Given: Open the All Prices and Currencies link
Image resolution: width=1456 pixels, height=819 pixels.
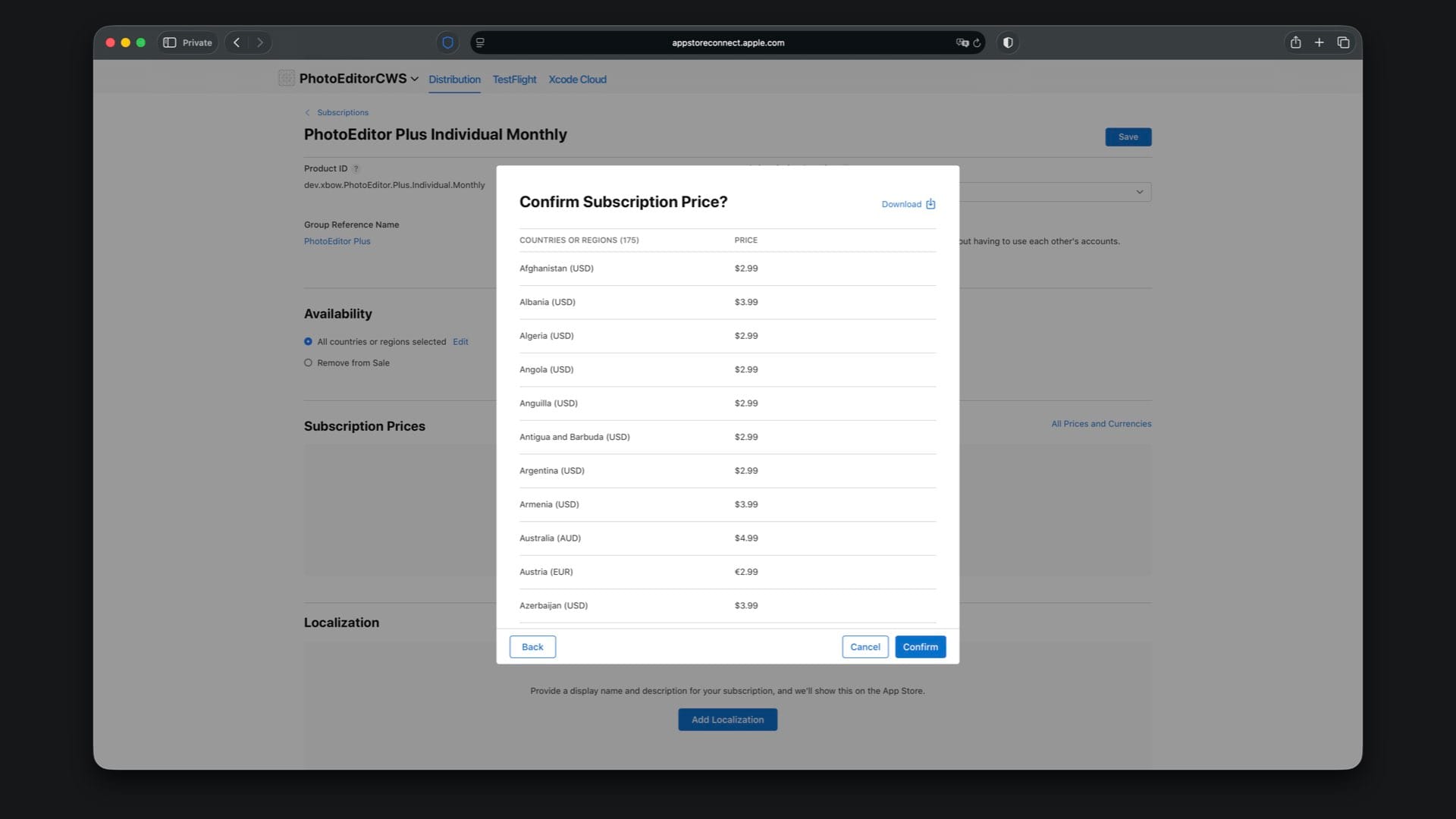Looking at the screenshot, I should [x=1100, y=424].
